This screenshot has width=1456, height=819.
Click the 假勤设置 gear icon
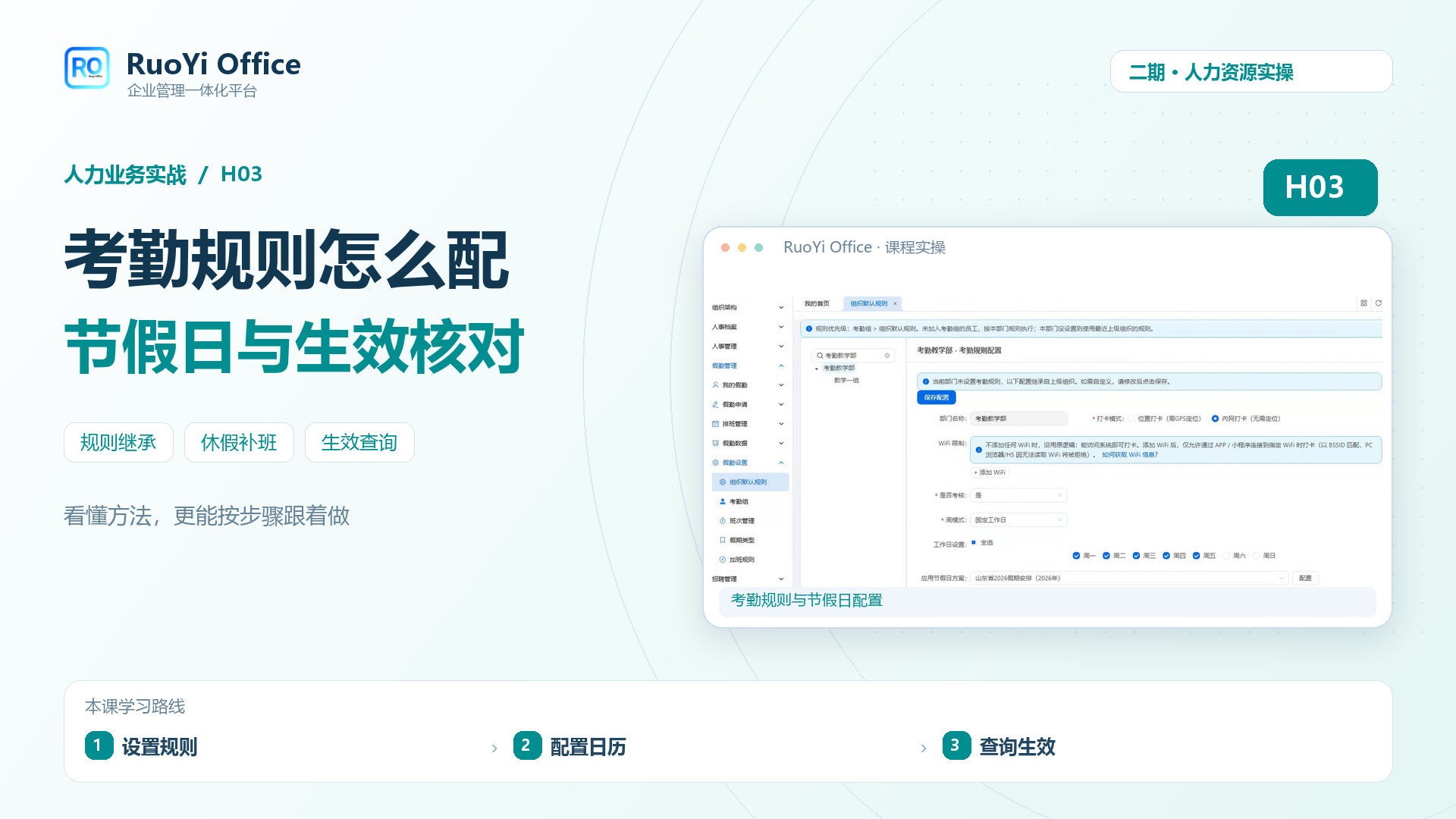pyautogui.click(x=715, y=463)
